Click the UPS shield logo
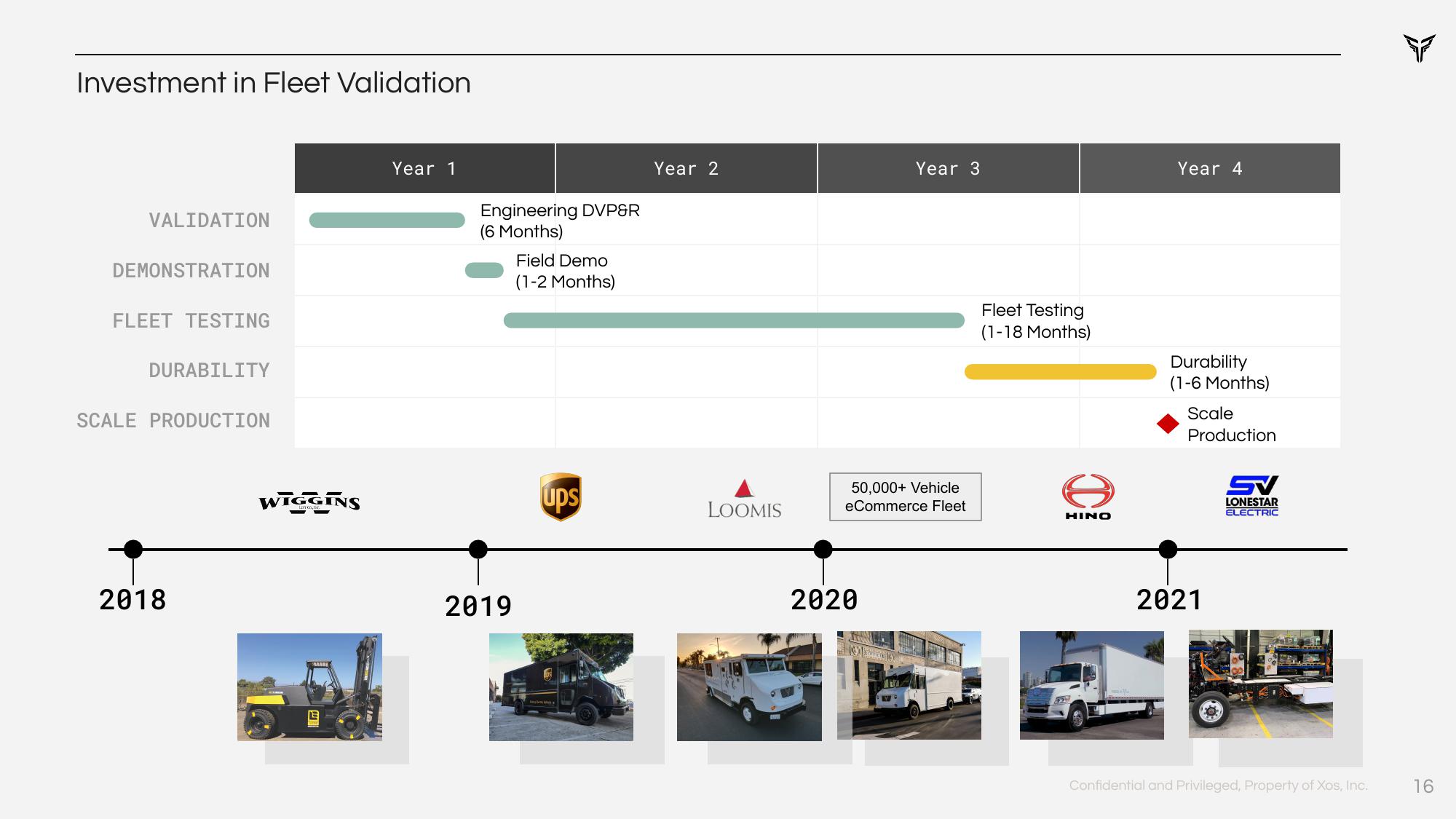This screenshot has width=1456, height=819. tap(561, 497)
